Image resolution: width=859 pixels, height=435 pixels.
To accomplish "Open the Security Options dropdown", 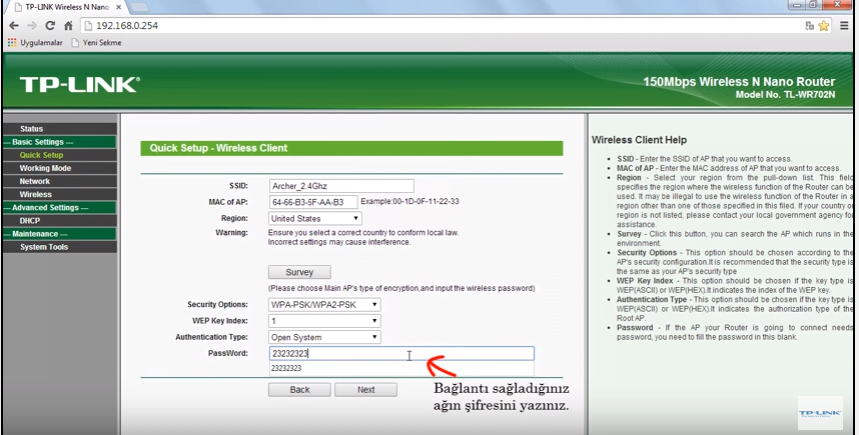I will coord(324,304).
